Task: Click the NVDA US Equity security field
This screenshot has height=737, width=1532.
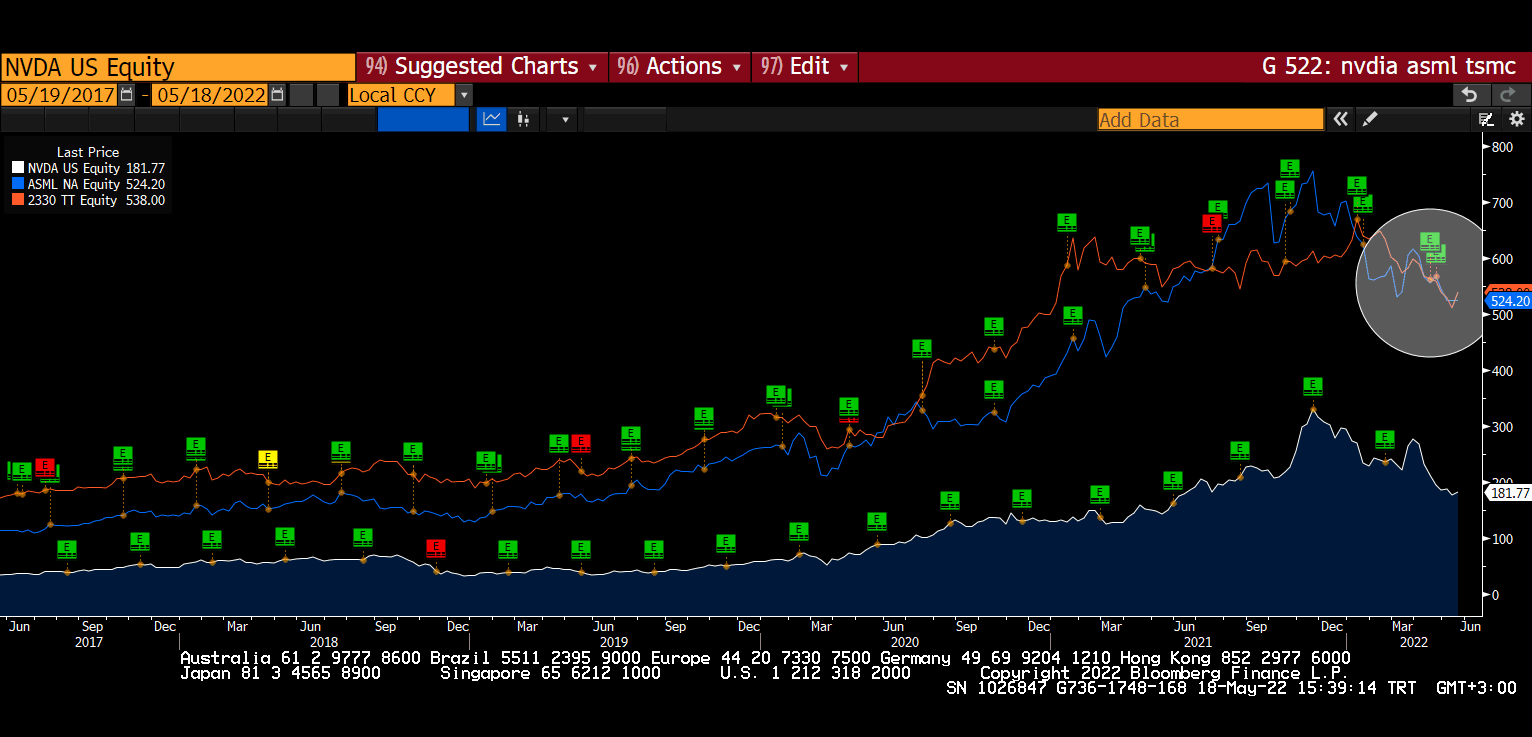Action: [x=178, y=67]
